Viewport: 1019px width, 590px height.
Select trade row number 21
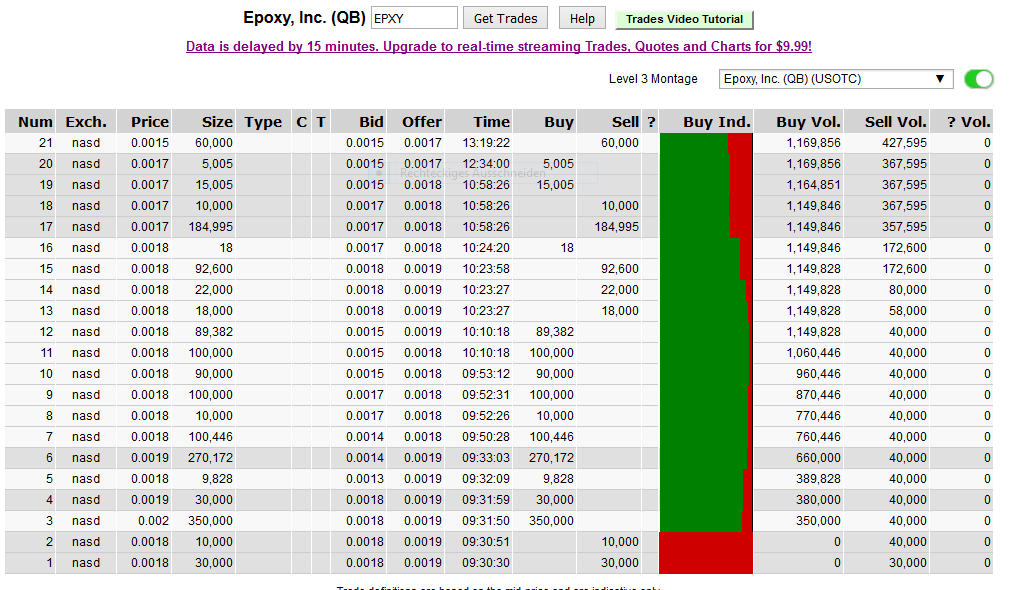(498, 143)
